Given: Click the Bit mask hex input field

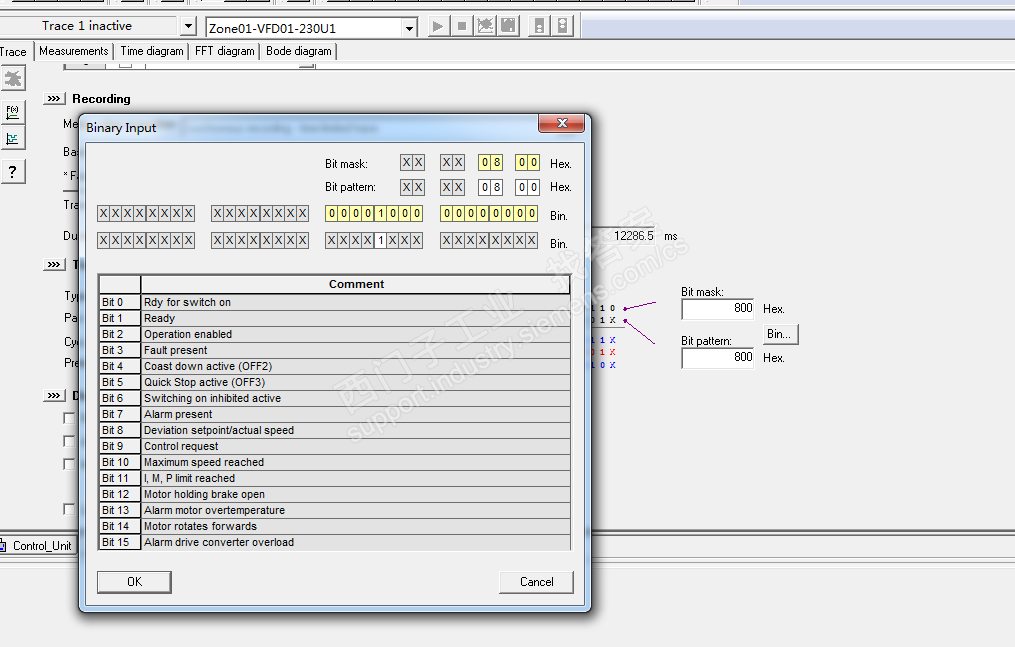Looking at the screenshot, I should 718,309.
